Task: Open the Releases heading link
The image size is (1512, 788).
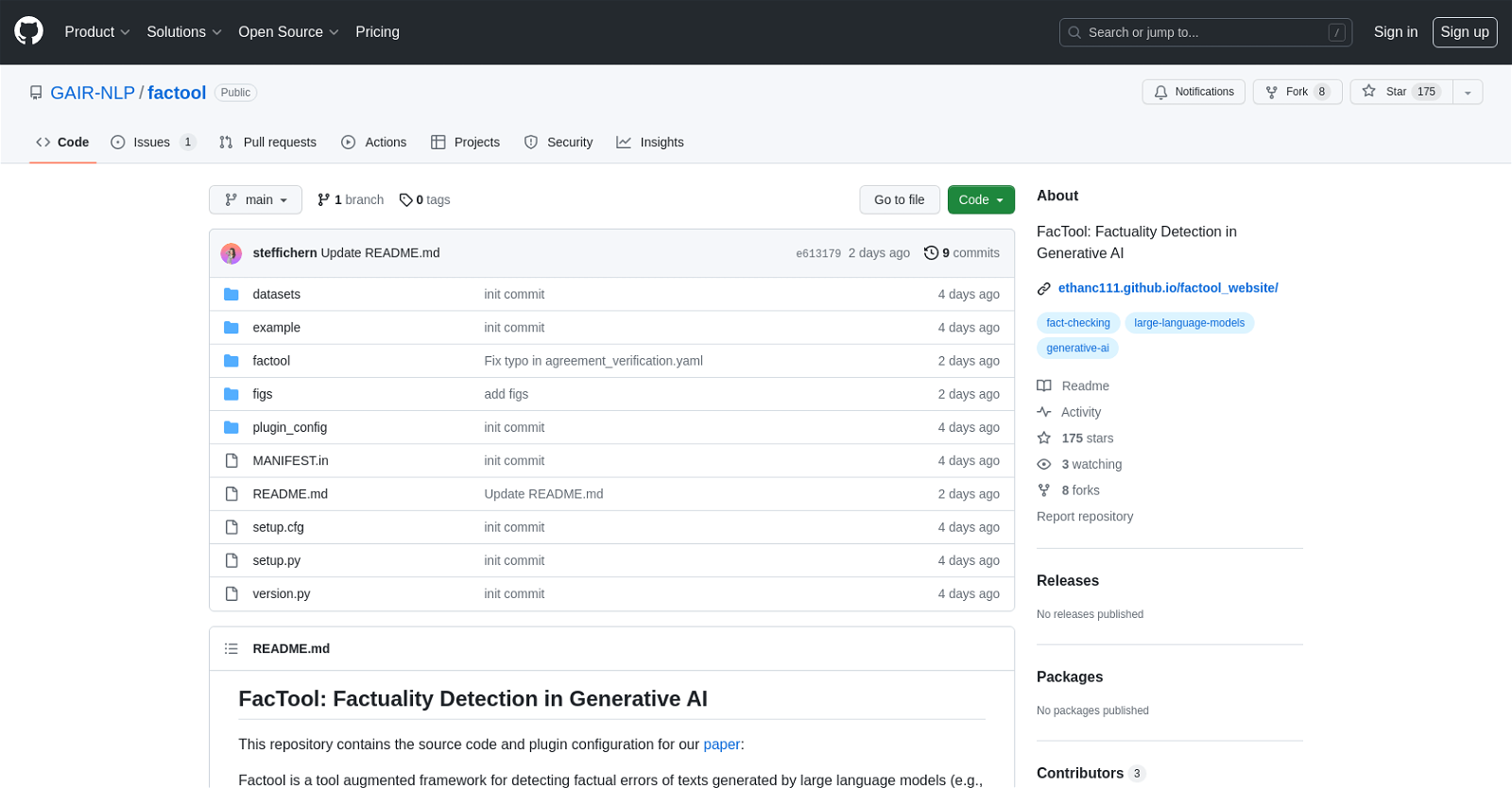Action: 1068,581
